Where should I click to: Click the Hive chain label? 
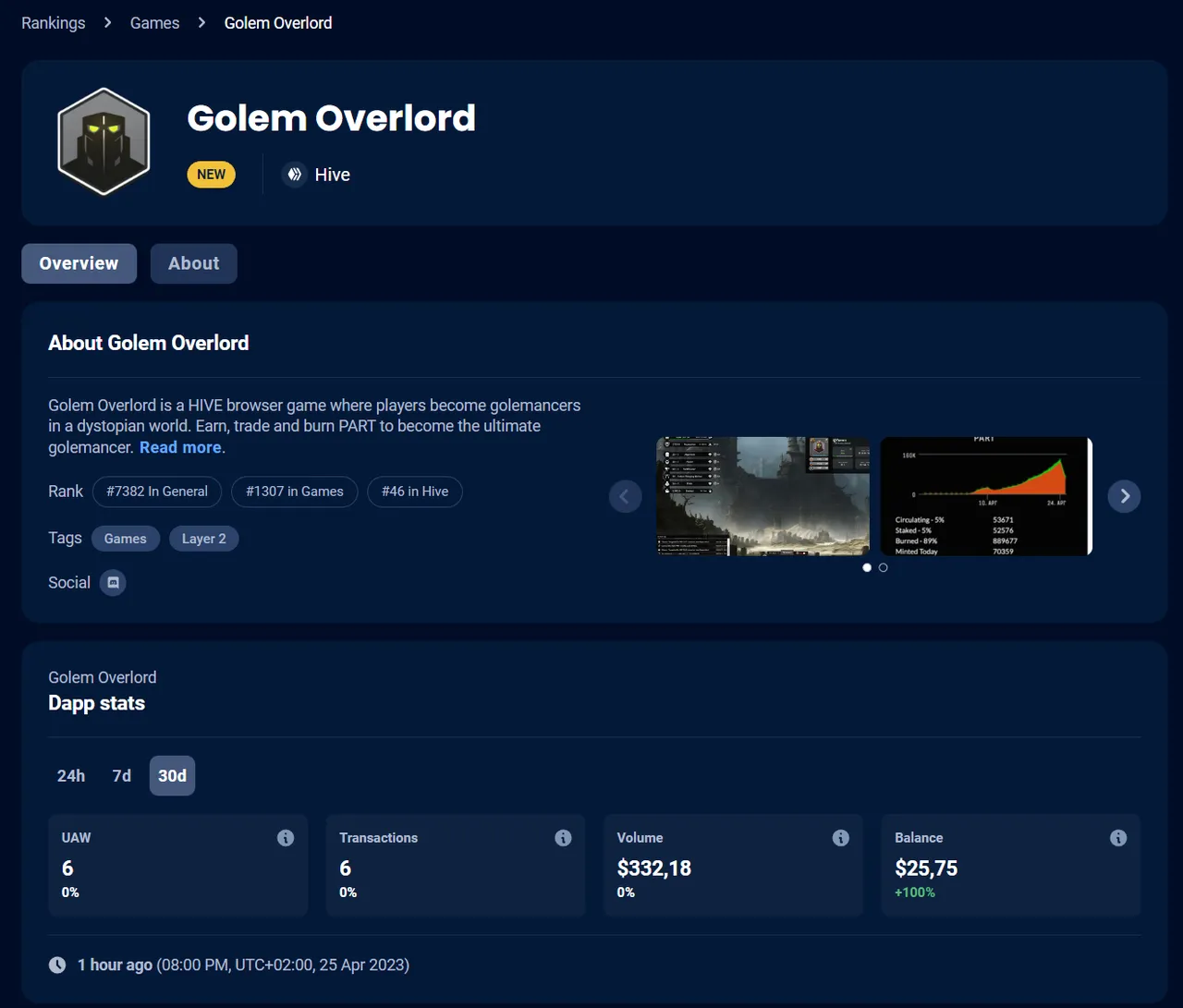(332, 175)
